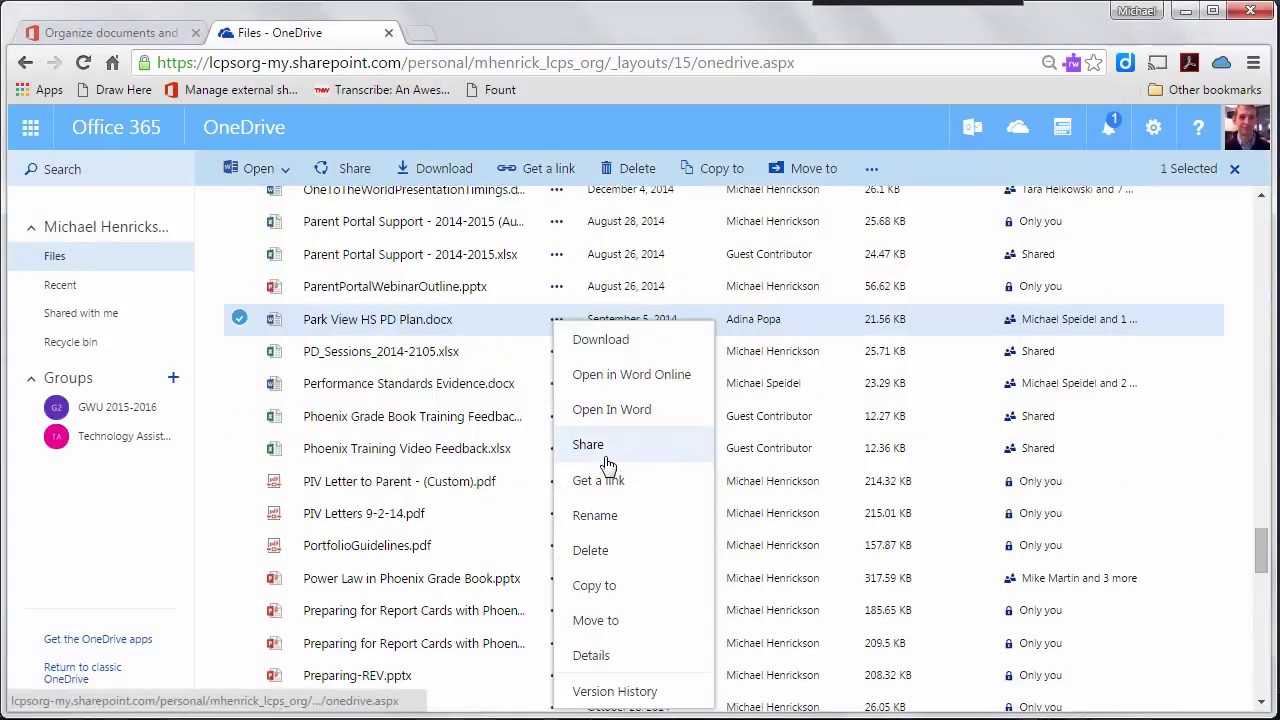
Task: Click the Diigo extension icon
Action: (x=1125, y=63)
